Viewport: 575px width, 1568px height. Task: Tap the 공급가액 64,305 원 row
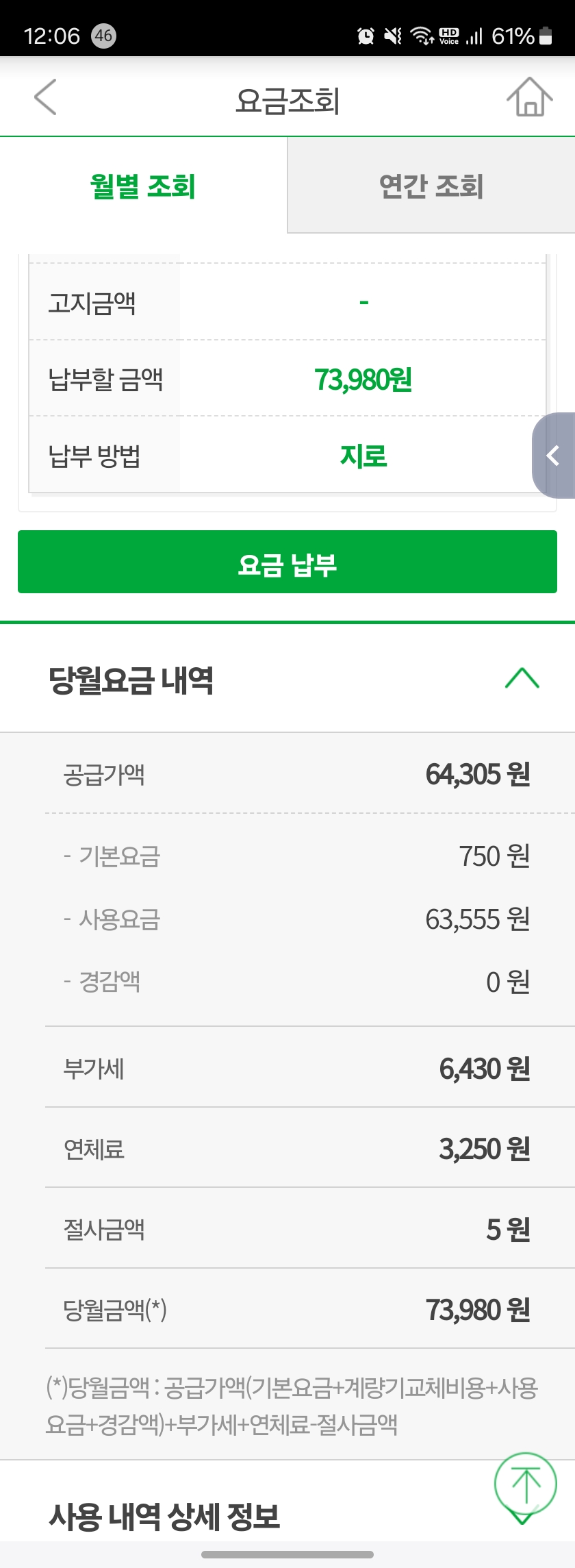pyautogui.click(x=296, y=775)
